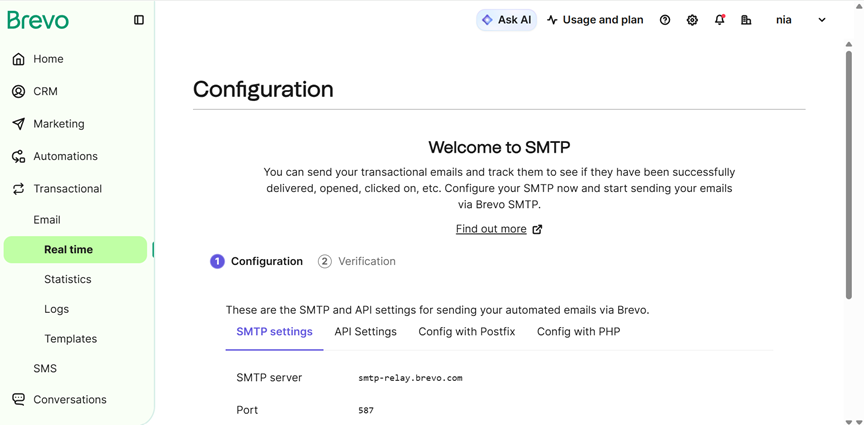The height and width of the screenshot is (425, 864).
Task: Follow the Find out more link
Action: point(491,229)
